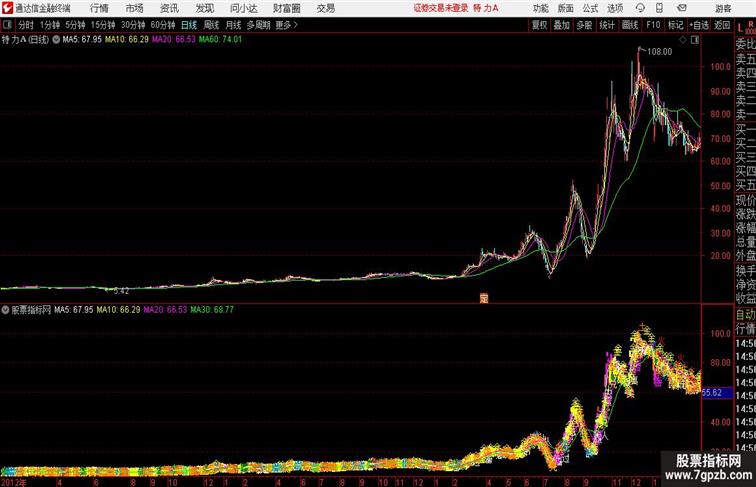This screenshot has height=487, width=756.
Task: Open the 资讯 menu
Action: 169,8
